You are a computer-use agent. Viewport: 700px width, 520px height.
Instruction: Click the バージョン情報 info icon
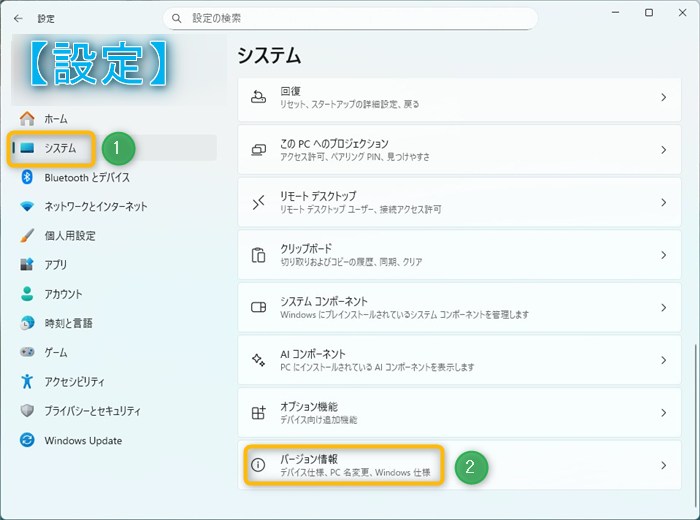258,465
